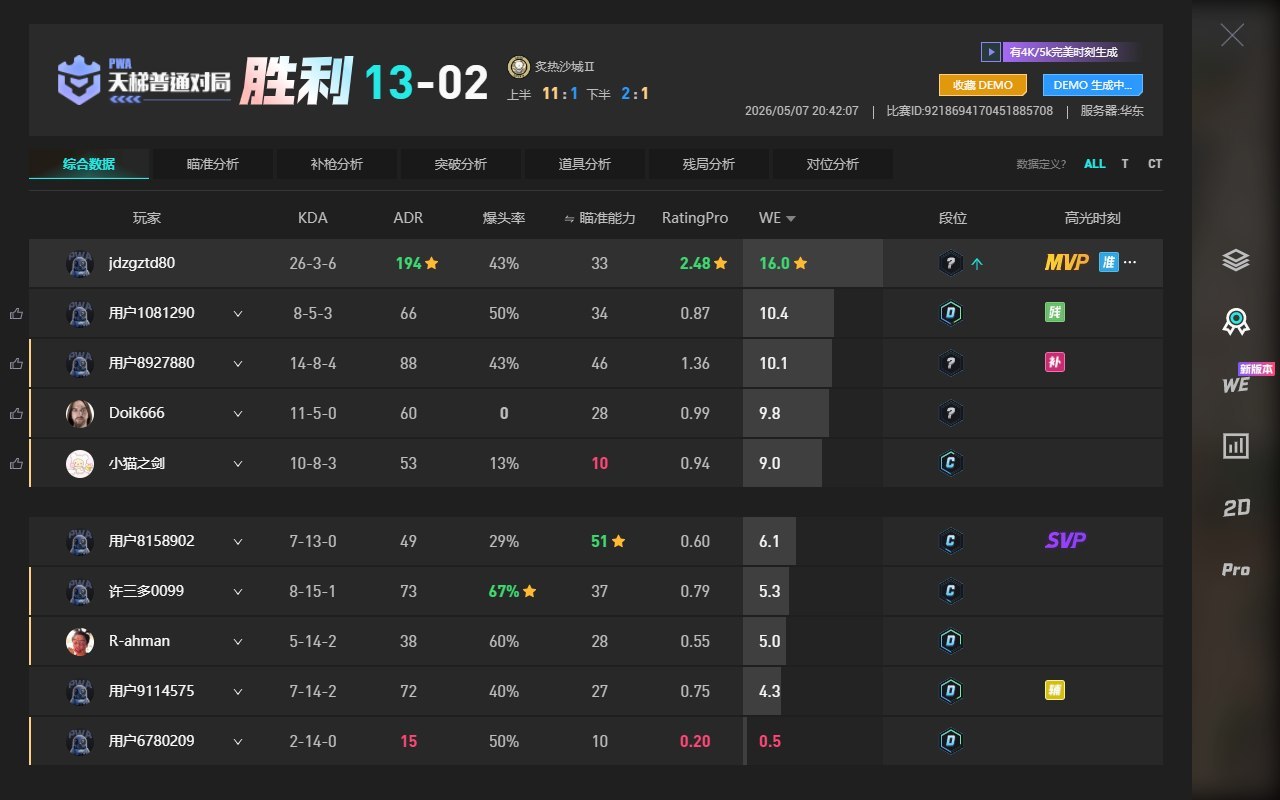The height and width of the screenshot is (800, 1280).
Task: Click 收藏 DEMO button
Action: [x=983, y=85]
